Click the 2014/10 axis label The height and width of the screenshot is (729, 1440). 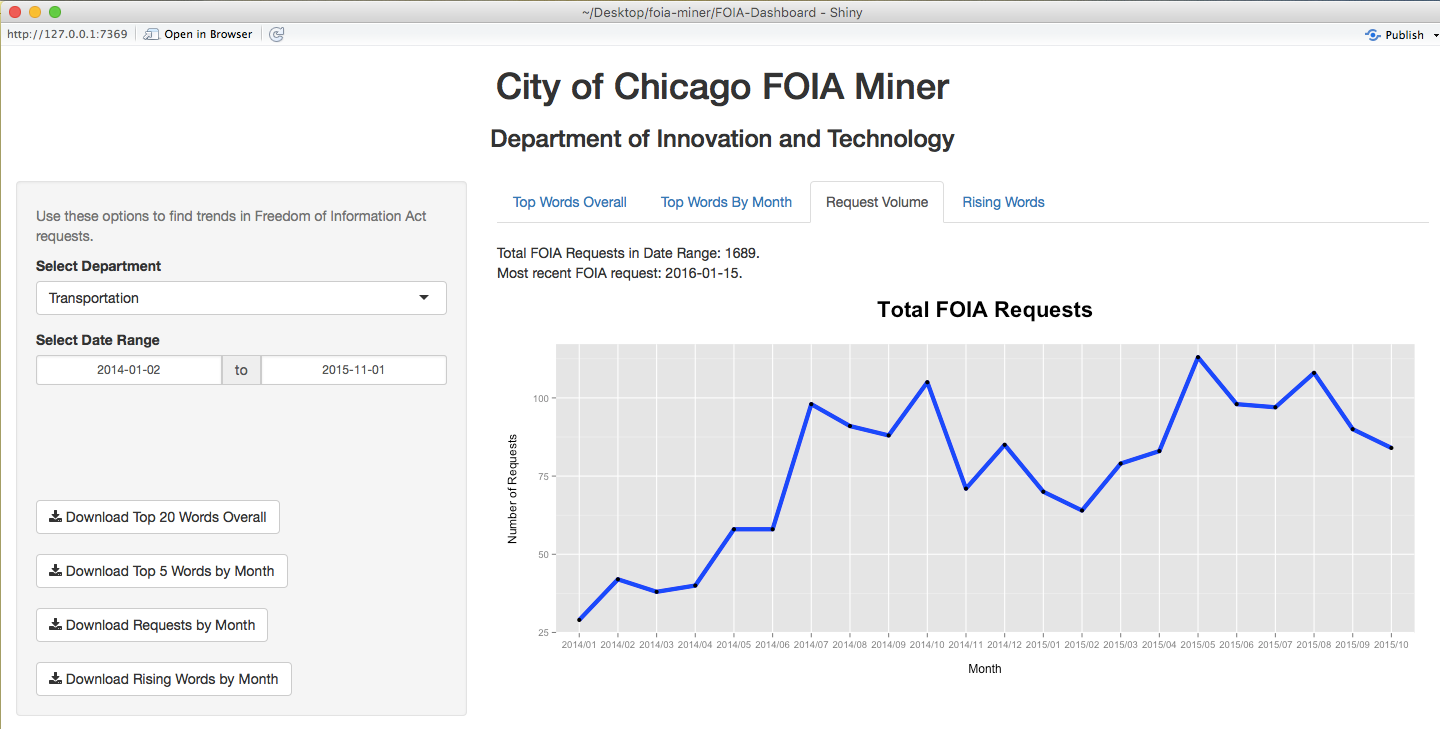click(927, 645)
